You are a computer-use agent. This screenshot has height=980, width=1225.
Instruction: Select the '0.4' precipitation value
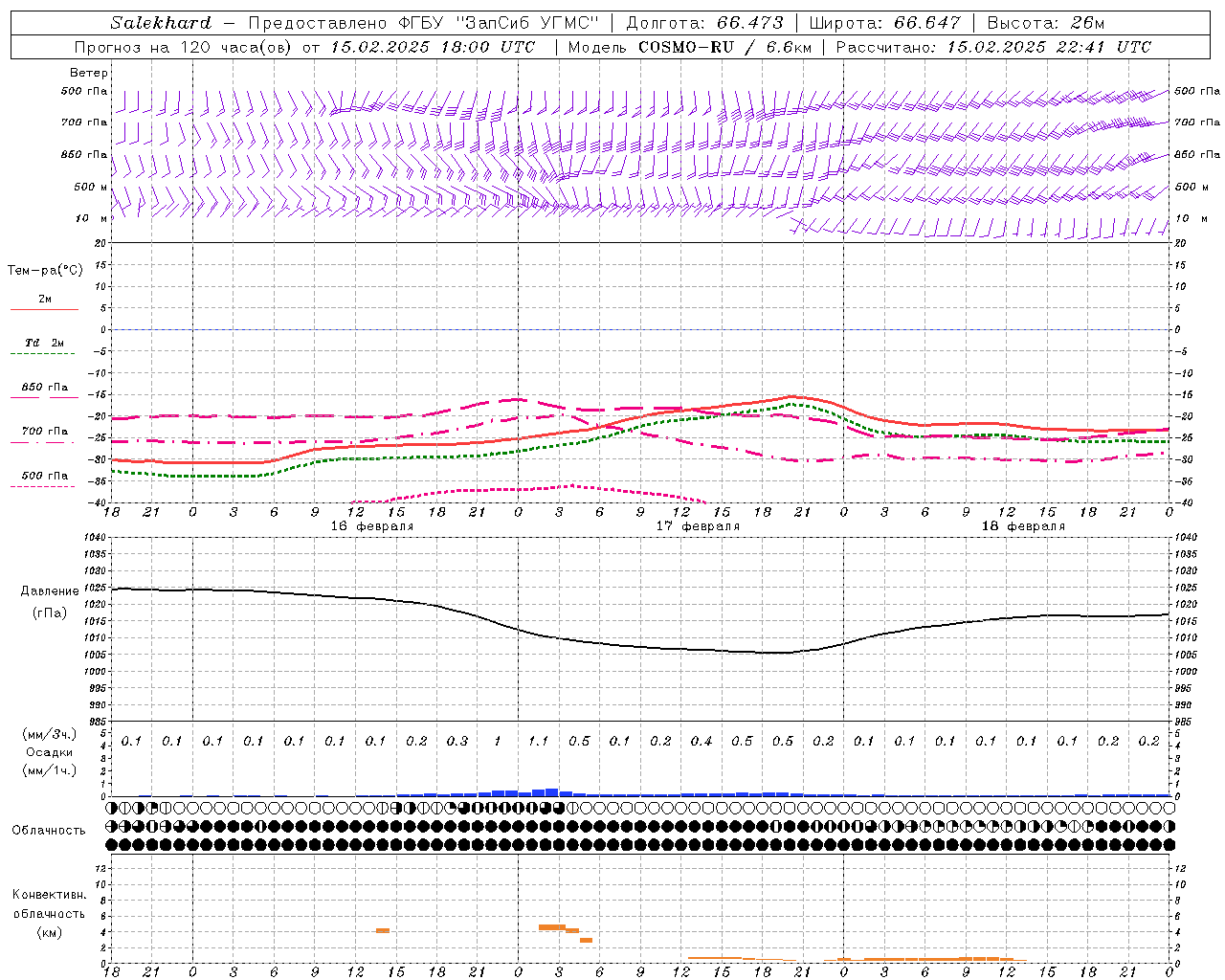click(x=702, y=742)
